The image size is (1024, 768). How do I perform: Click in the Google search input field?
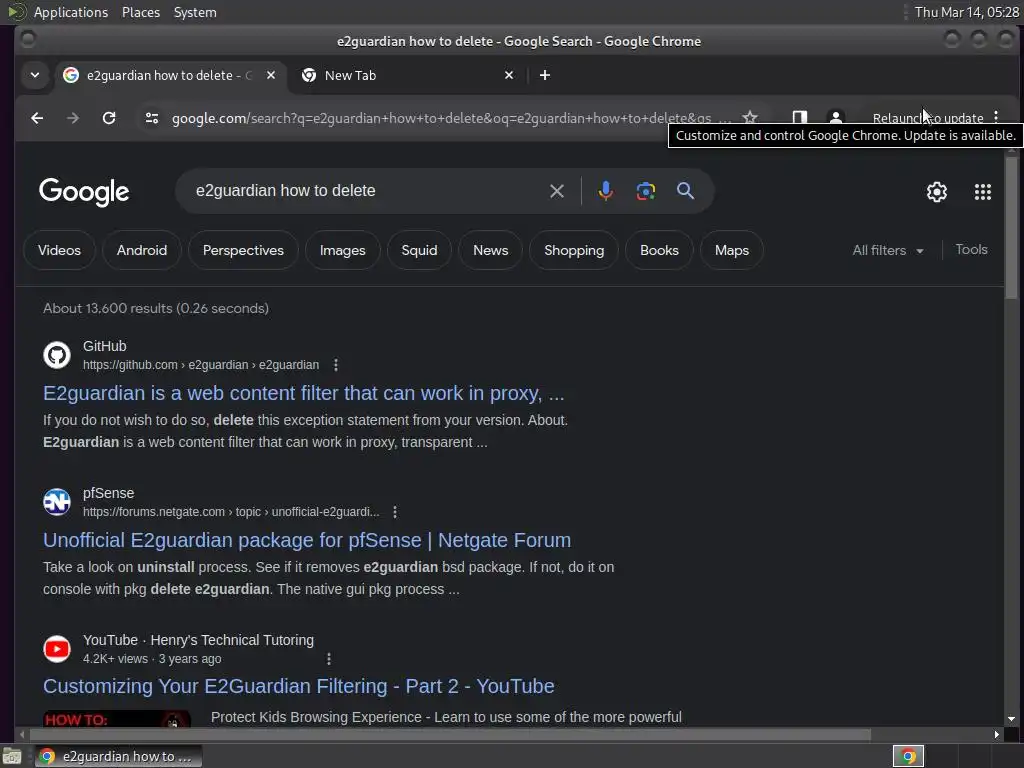(x=366, y=191)
